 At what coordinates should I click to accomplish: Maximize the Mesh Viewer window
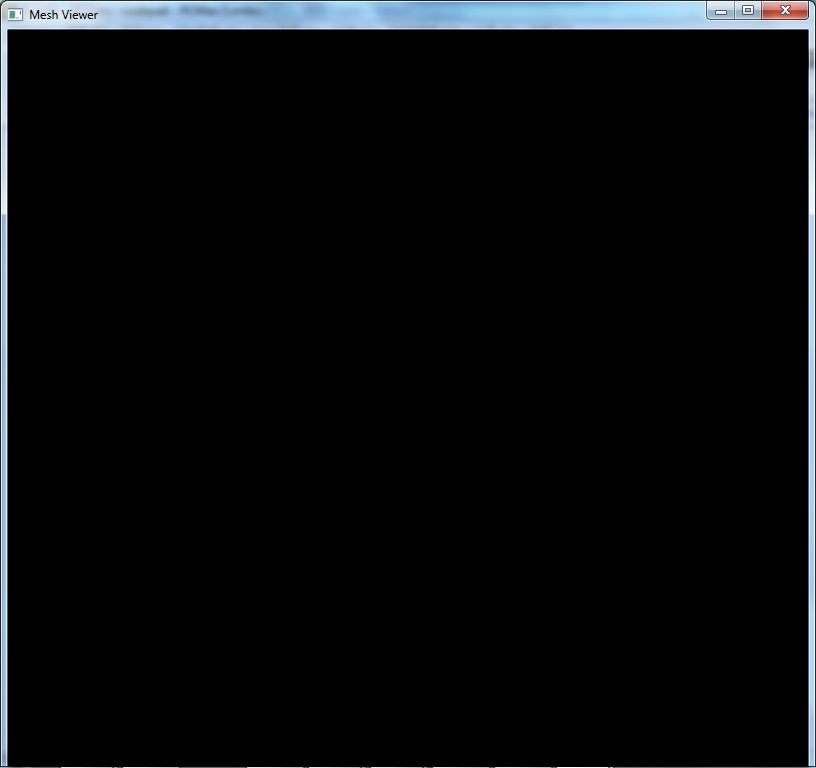[748, 10]
